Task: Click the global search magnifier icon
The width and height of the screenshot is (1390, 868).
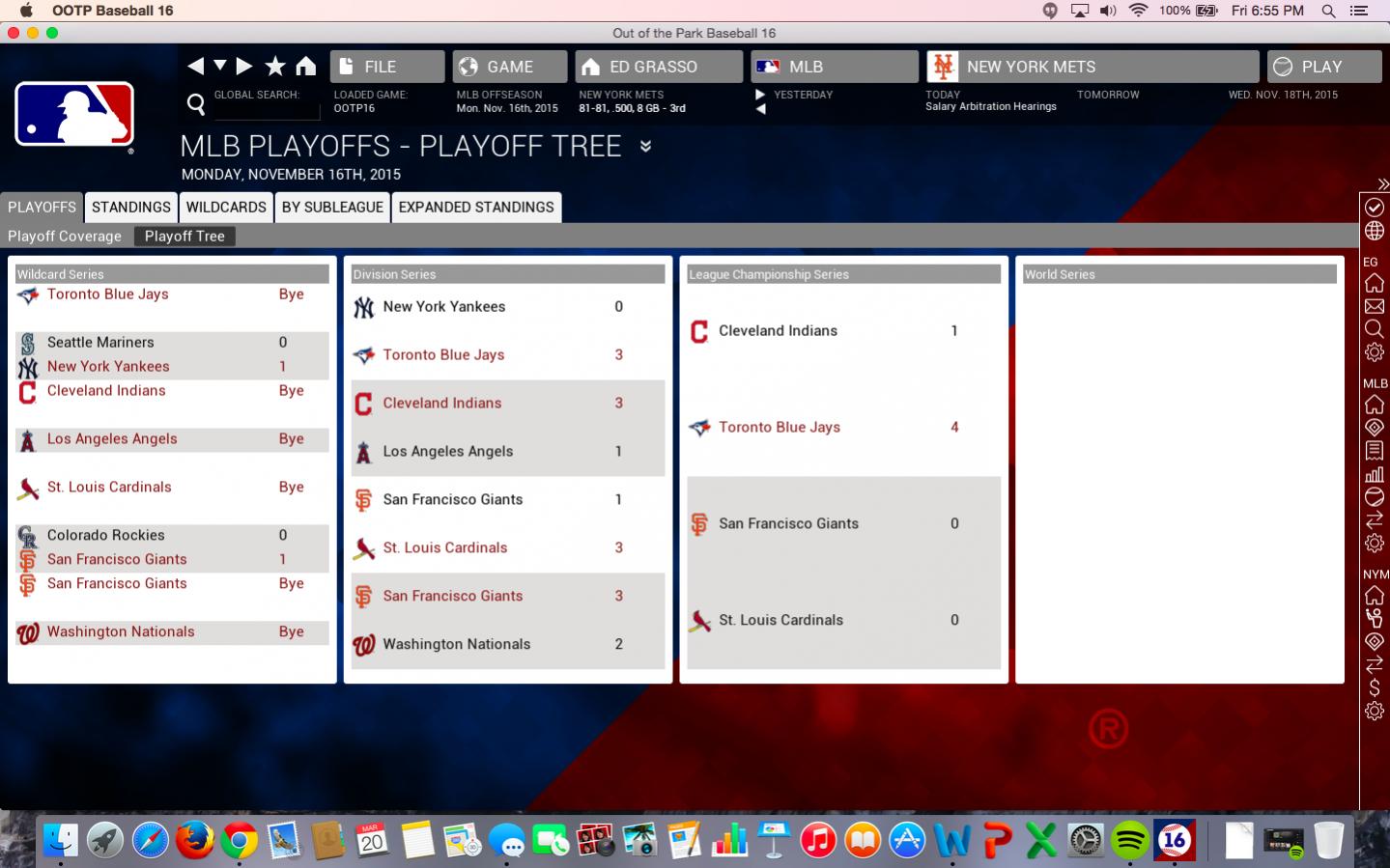Action: coord(196,103)
